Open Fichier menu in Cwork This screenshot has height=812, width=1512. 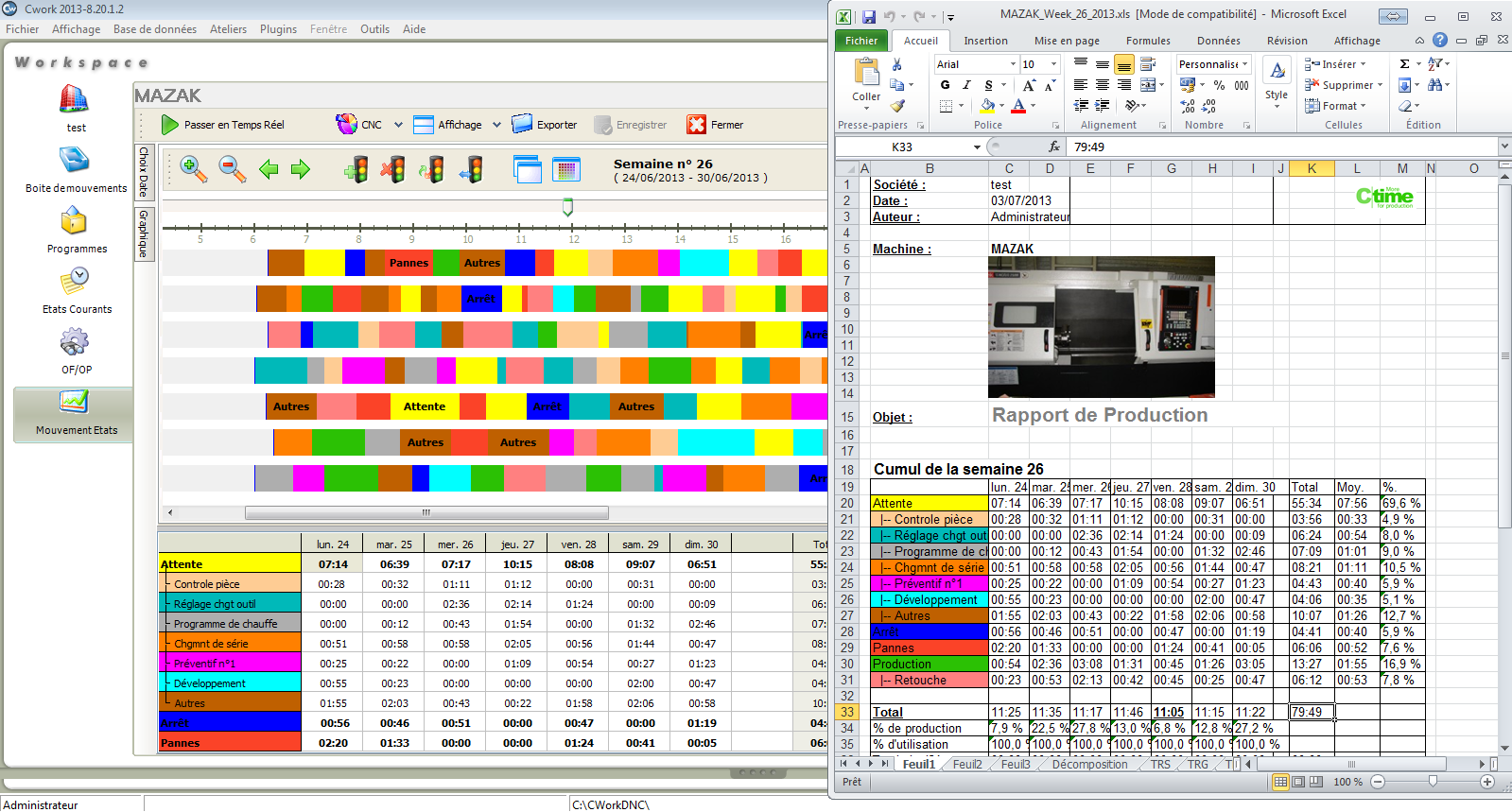pos(23,29)
